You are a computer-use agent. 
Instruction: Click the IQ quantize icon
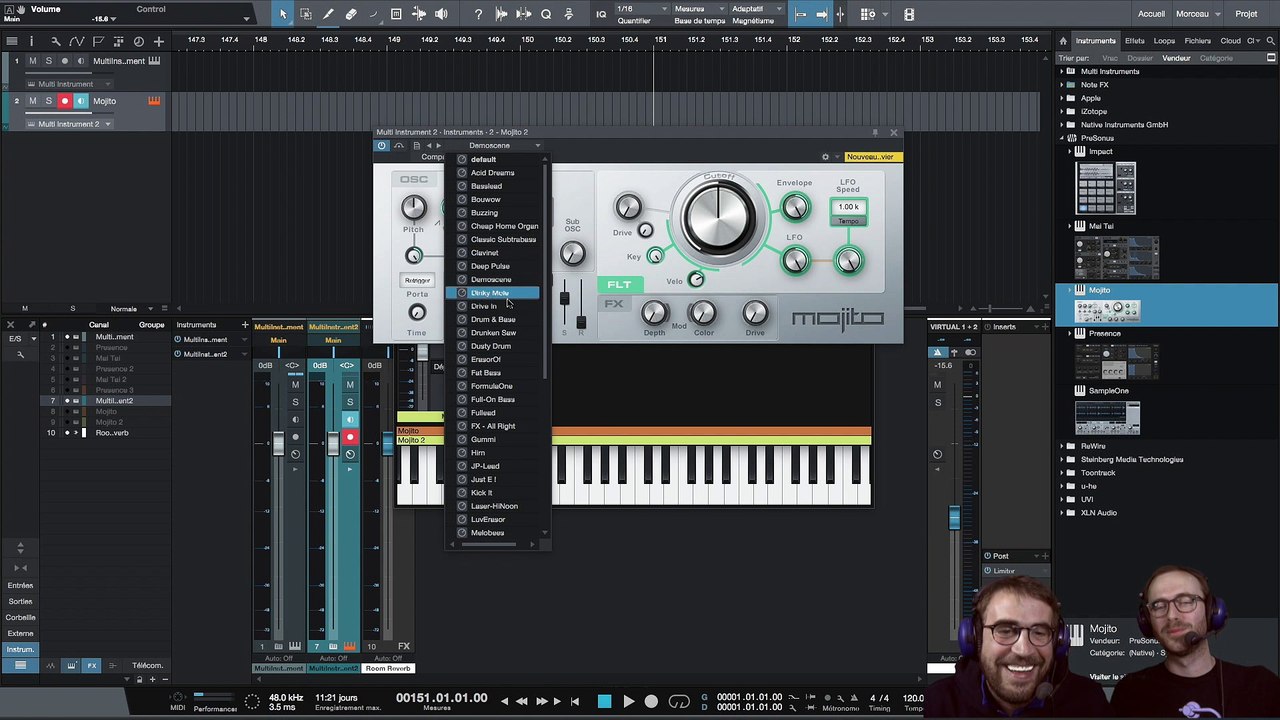(601, 14)
